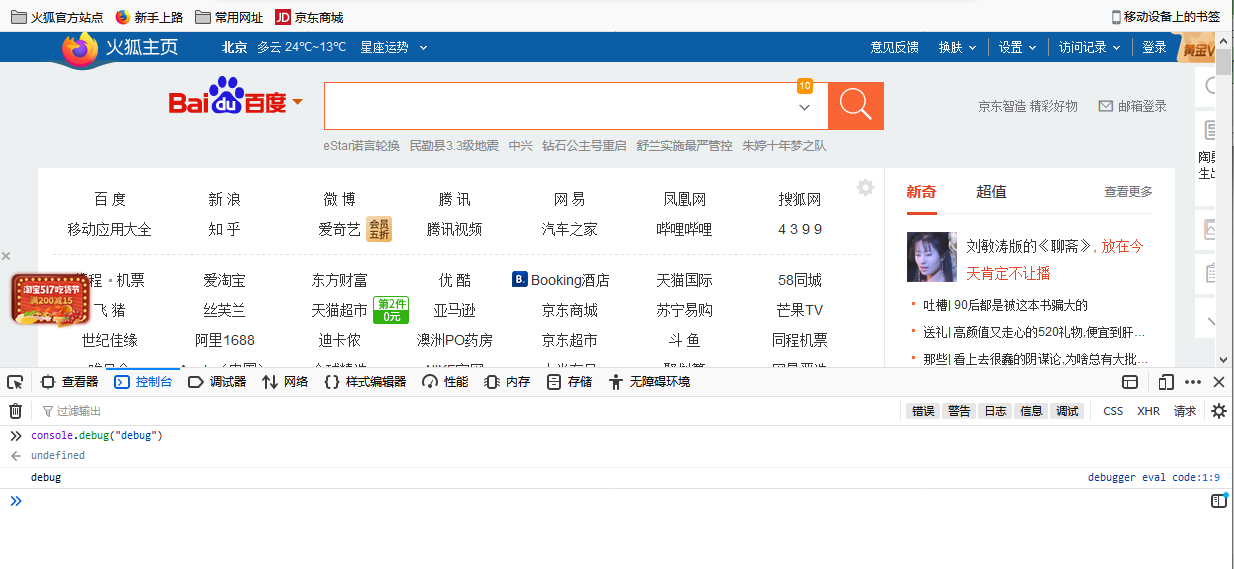Open site grid settings gear icon
1234x569 pixels.
(865, 188)
